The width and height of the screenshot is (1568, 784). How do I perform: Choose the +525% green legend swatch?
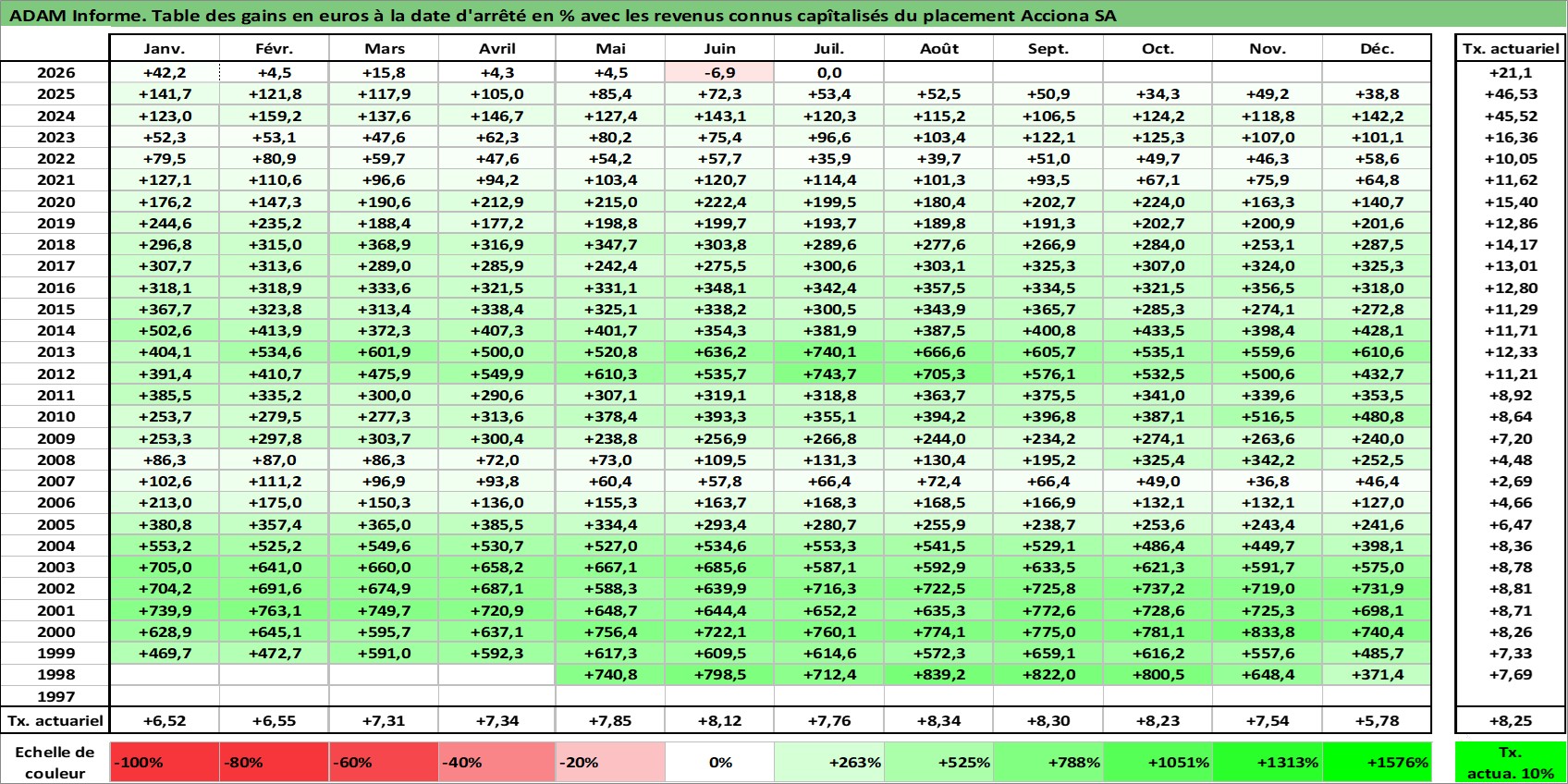[938, 762]
